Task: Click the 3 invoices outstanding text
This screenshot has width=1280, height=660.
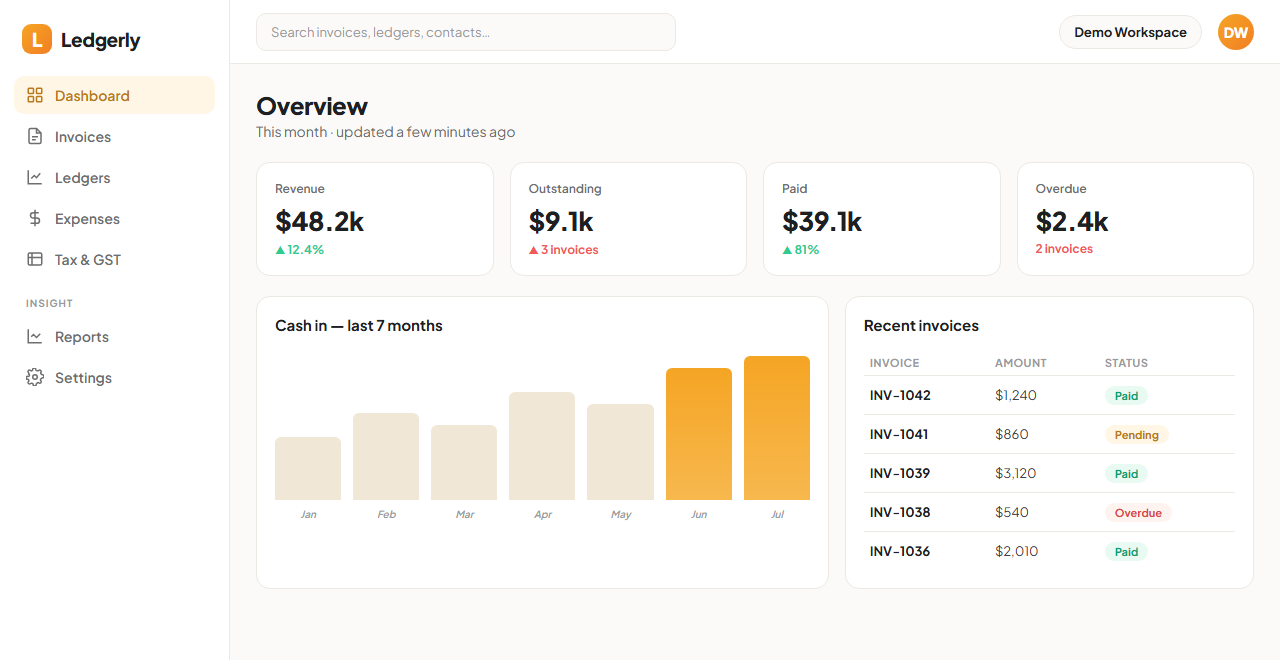Action: (x=564, y=250)
